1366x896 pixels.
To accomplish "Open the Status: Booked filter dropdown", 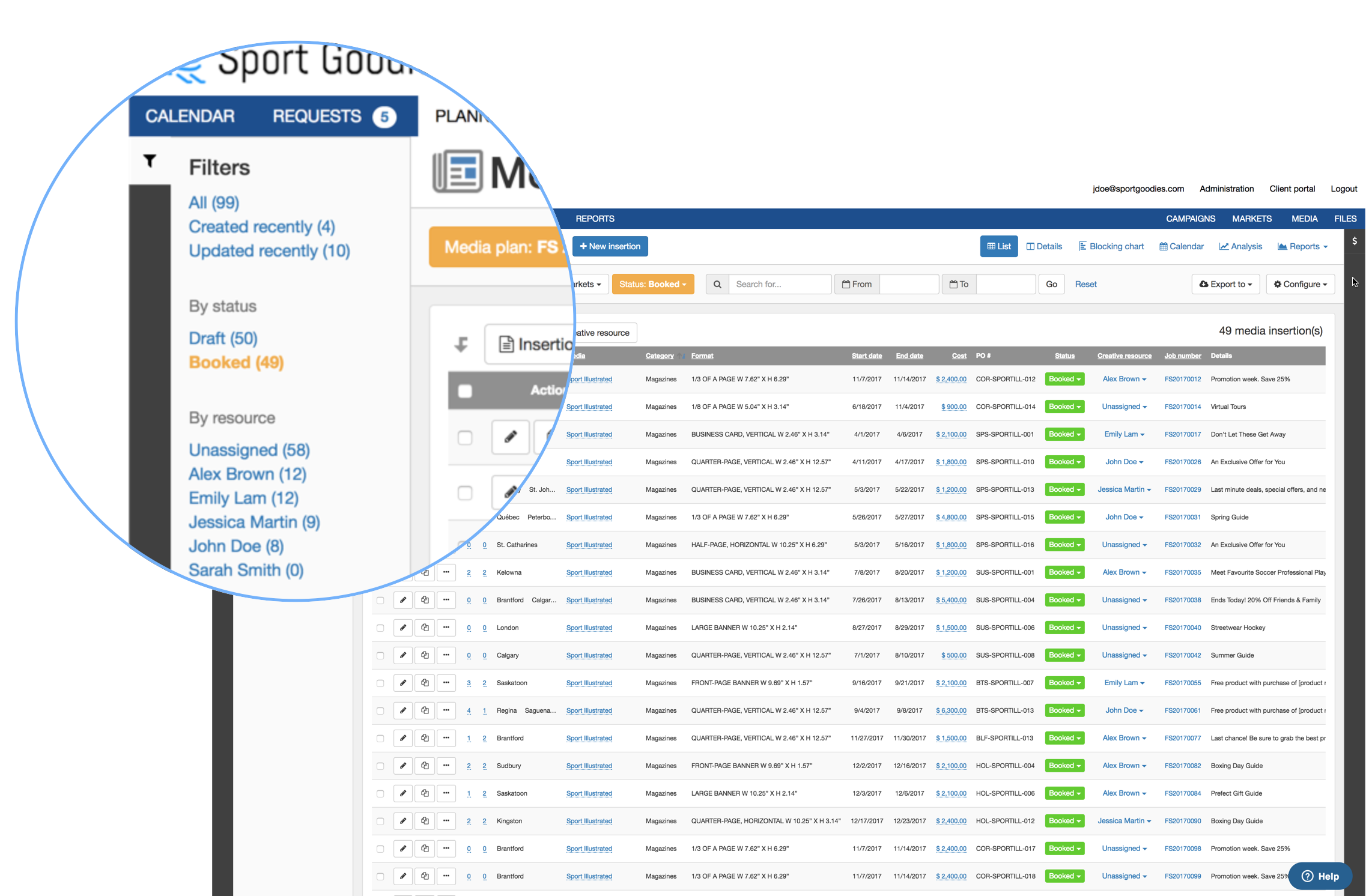I will [x=652, y=284].
